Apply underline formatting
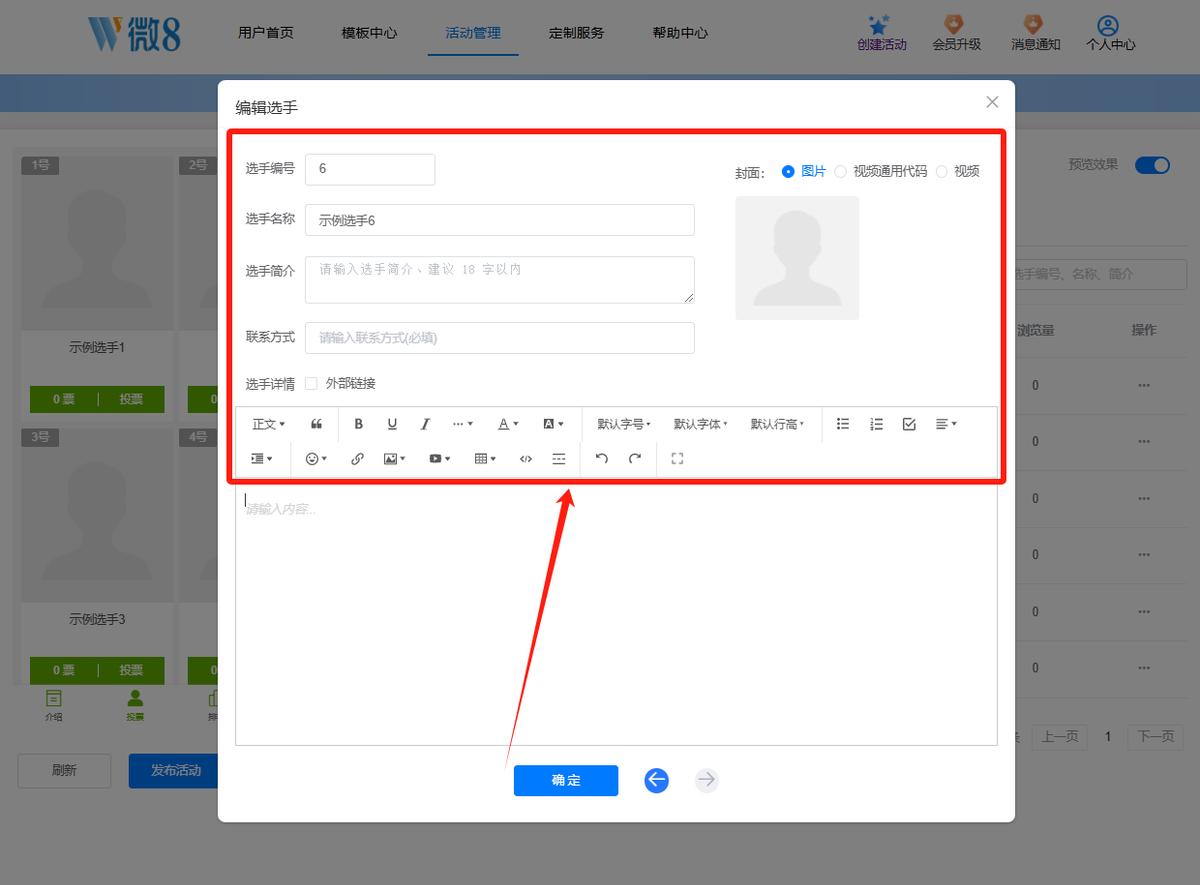The image size is (1200, 885). 392,424
